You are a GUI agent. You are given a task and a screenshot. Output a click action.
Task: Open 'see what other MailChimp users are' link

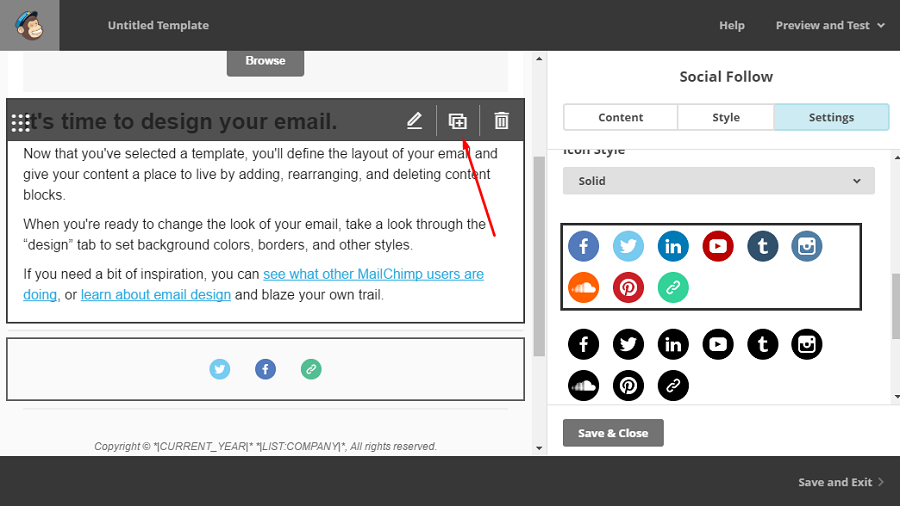coord(373,274)
